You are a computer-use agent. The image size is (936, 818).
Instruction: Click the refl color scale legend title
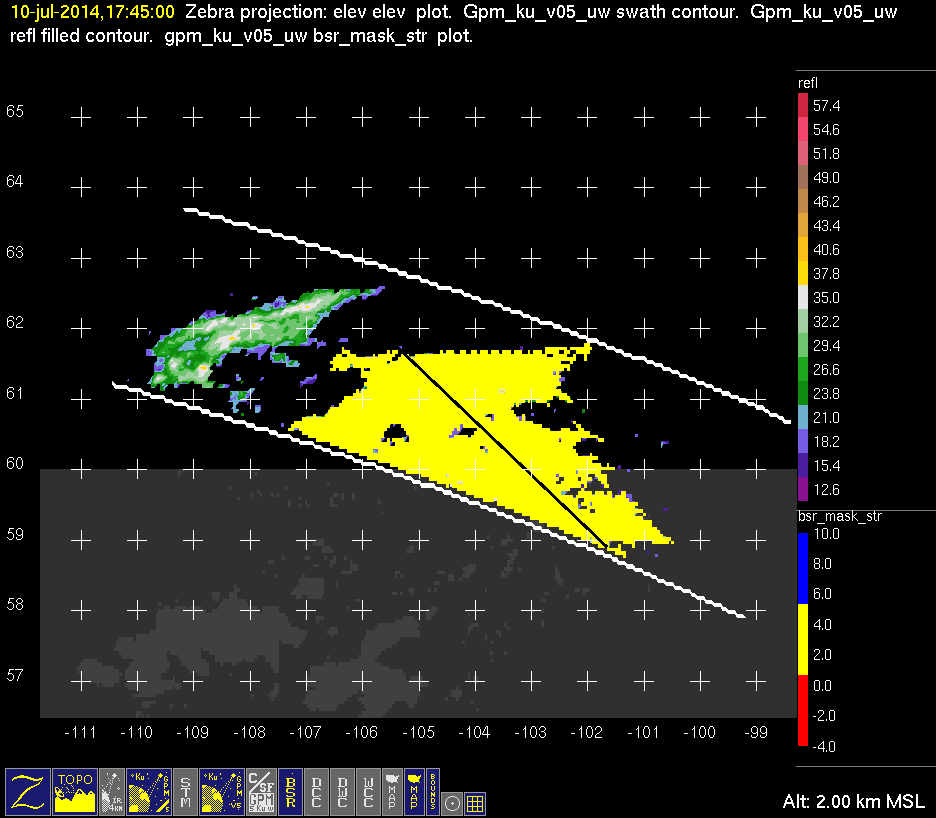807,82
